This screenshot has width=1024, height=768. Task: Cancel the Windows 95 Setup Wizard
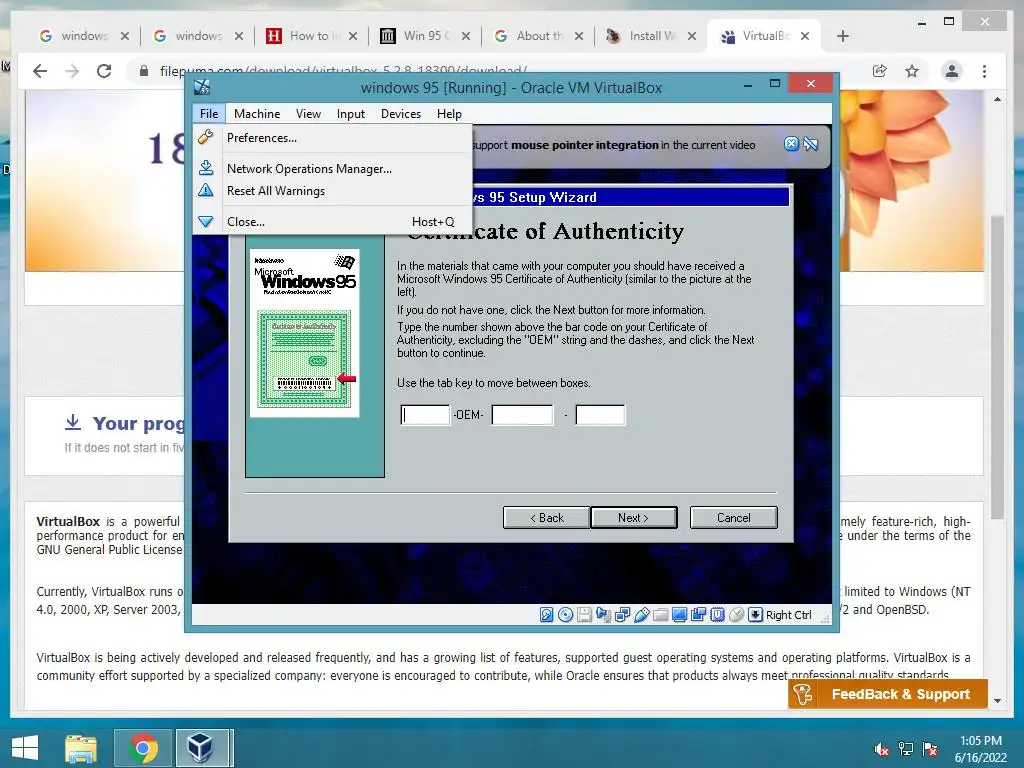pos(733,517)
